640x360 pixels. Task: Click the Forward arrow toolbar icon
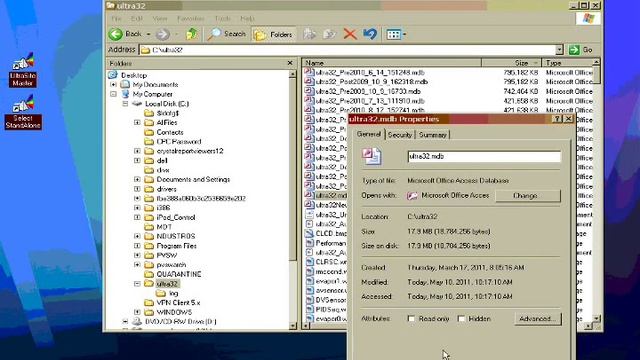tap(162, 34)
